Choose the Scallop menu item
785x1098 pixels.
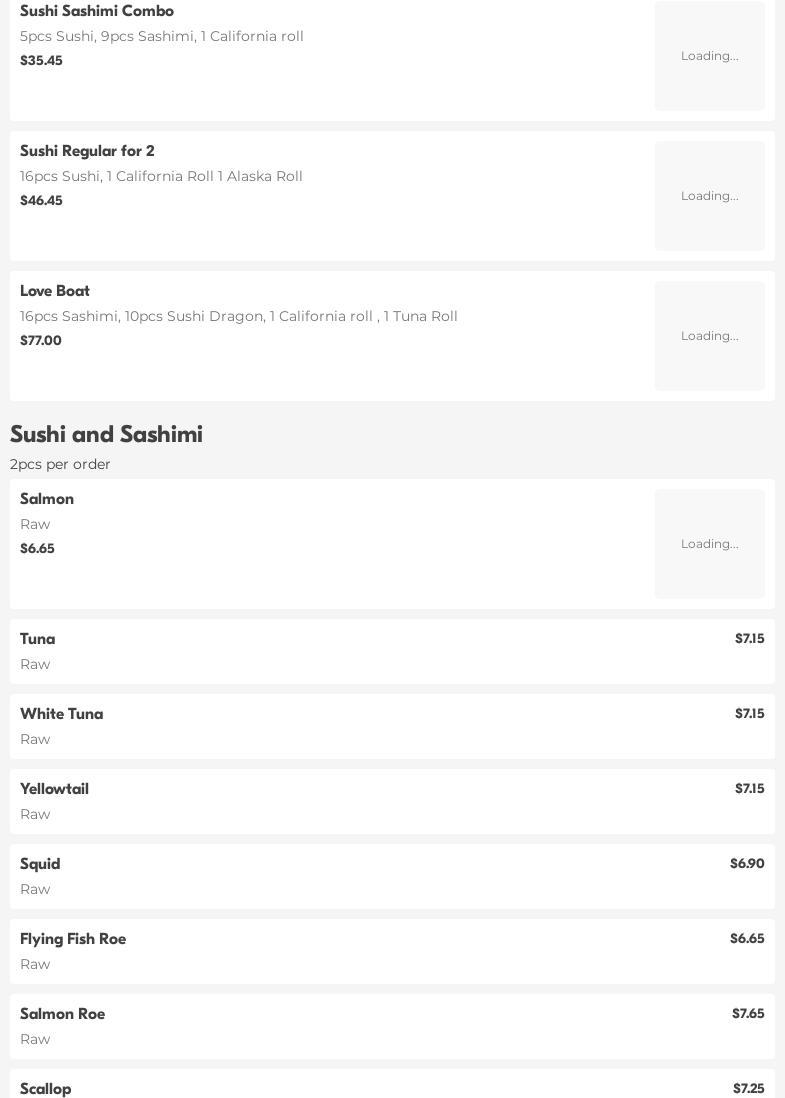(x=46, y=1088)
